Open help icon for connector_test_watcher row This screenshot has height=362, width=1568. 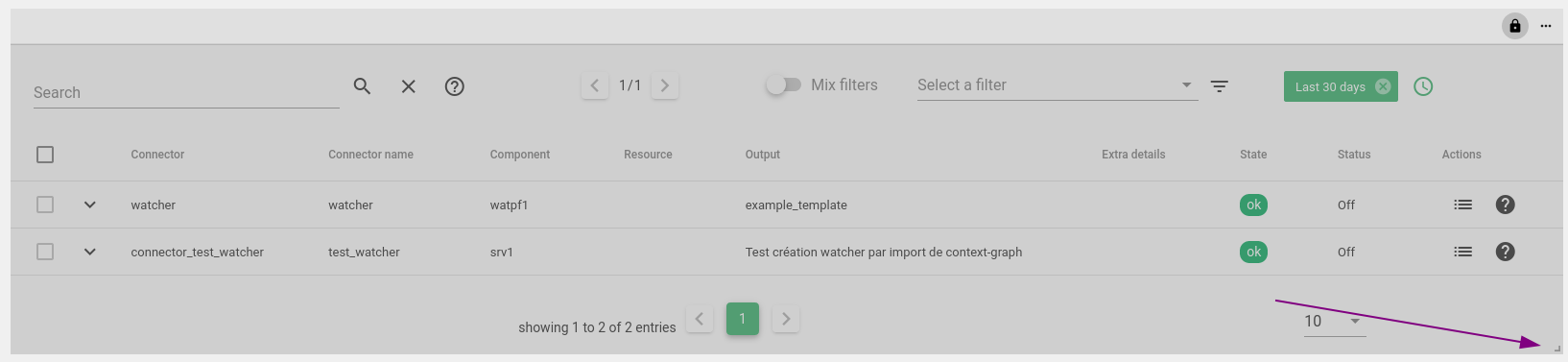(x=1505, y=252)
